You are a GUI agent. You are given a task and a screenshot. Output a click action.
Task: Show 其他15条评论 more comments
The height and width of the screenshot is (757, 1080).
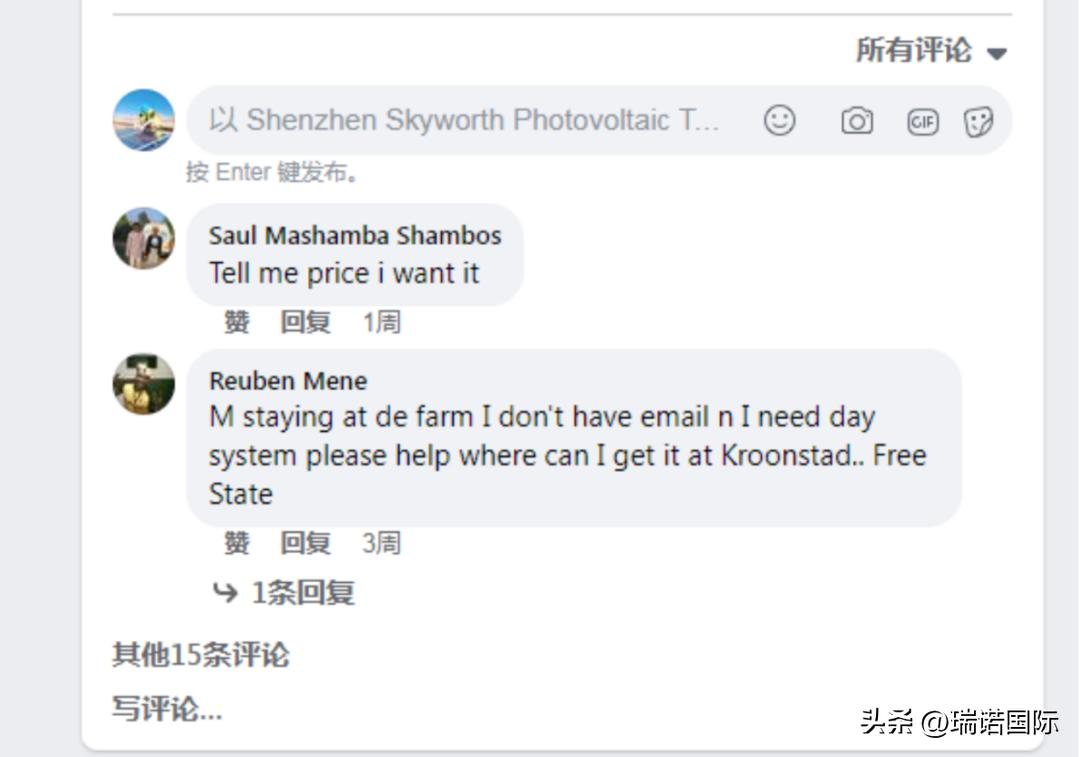pos(200,656)
